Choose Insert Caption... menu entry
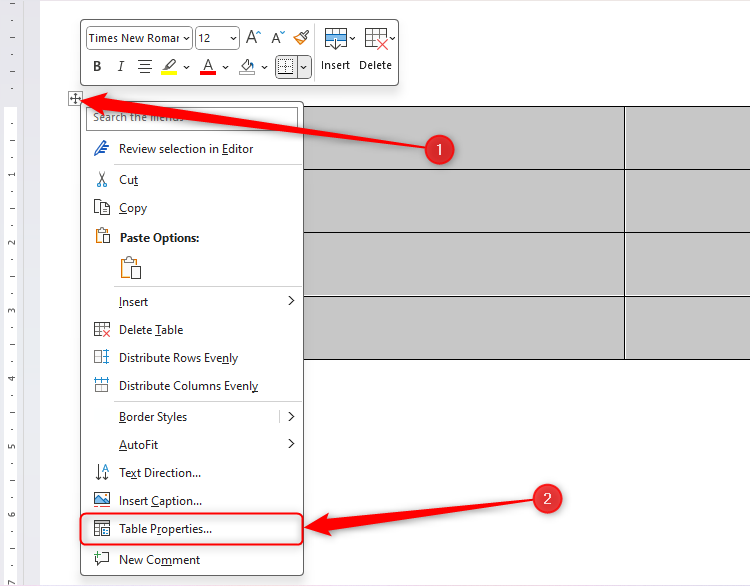Viewport: 750px width, 586px height. [x=192, y=500]
